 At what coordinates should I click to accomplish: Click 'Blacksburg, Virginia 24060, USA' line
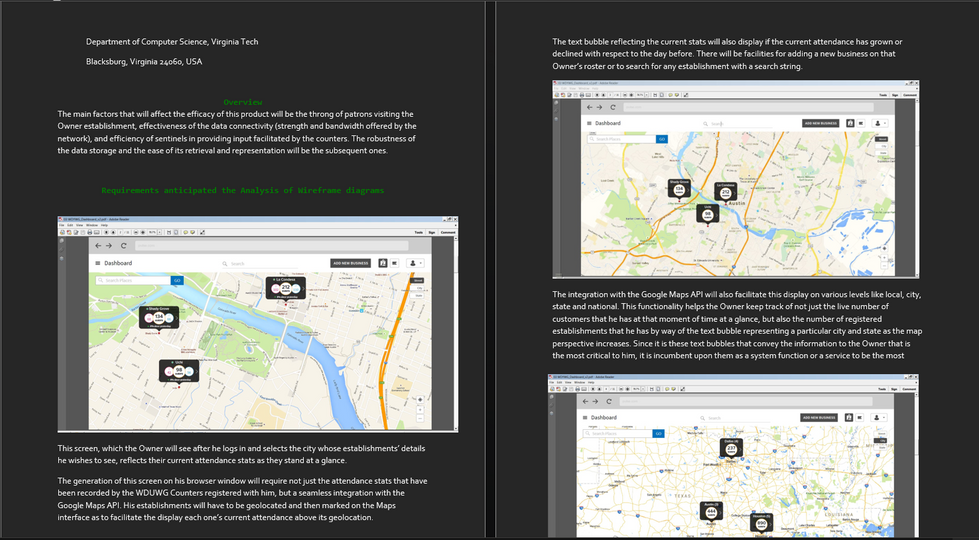point(144,62)
